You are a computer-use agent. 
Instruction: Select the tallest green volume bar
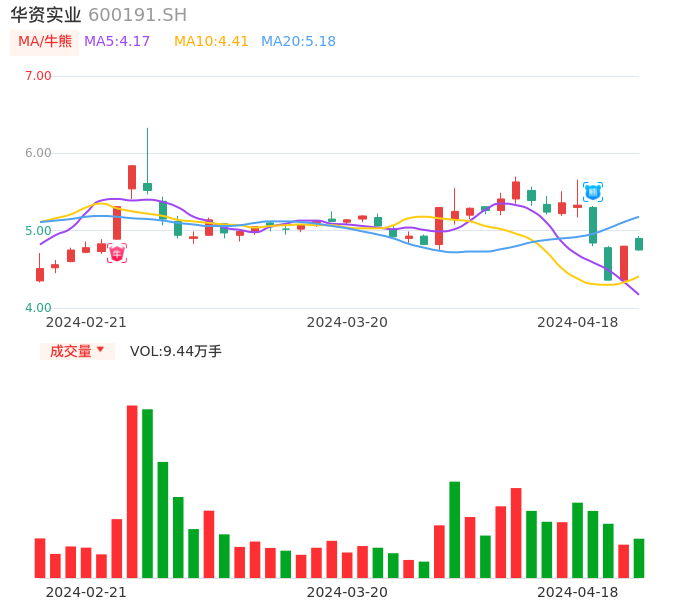point(147,493)
